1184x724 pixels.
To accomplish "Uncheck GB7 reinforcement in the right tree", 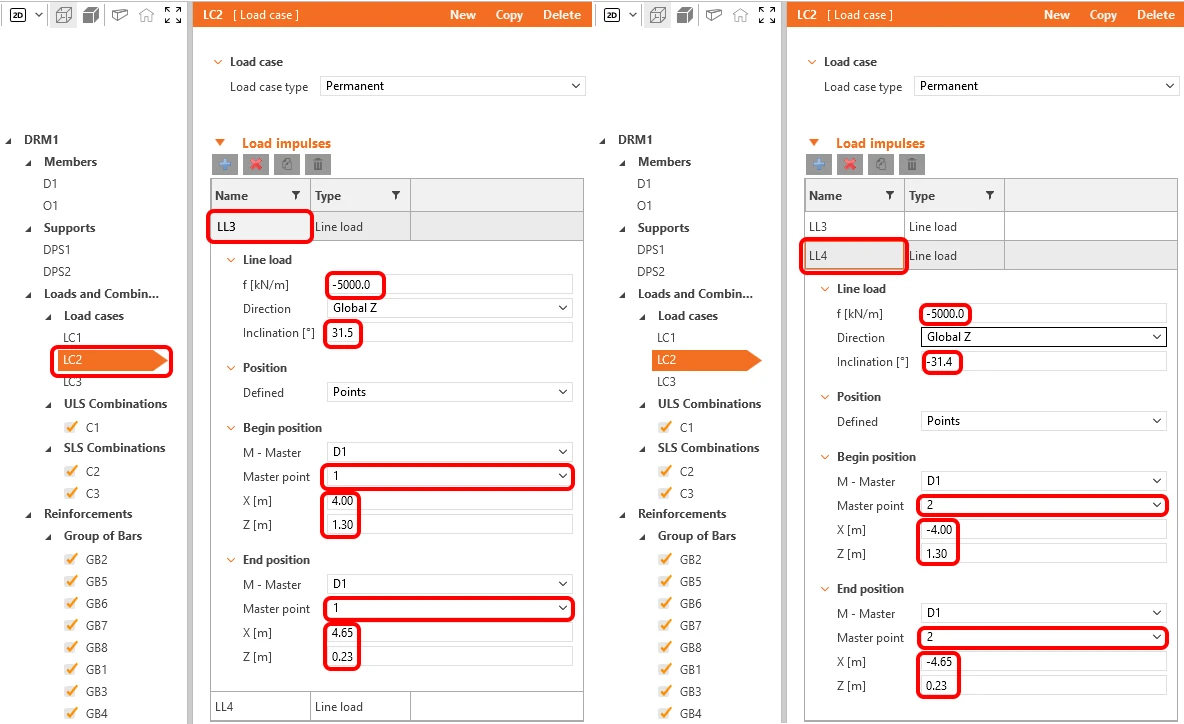I will coord(665,625).
